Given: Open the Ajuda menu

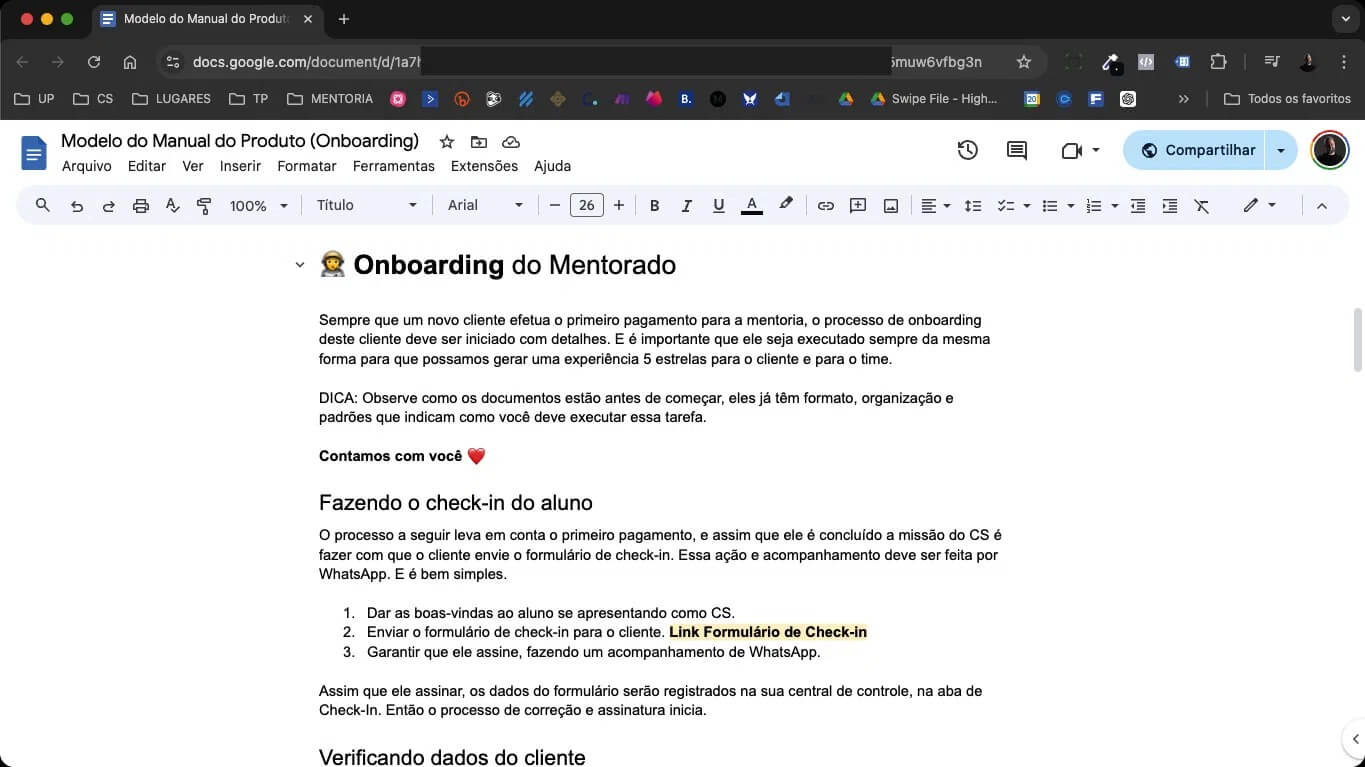Looking at the screenshot, I should point(552,166).
